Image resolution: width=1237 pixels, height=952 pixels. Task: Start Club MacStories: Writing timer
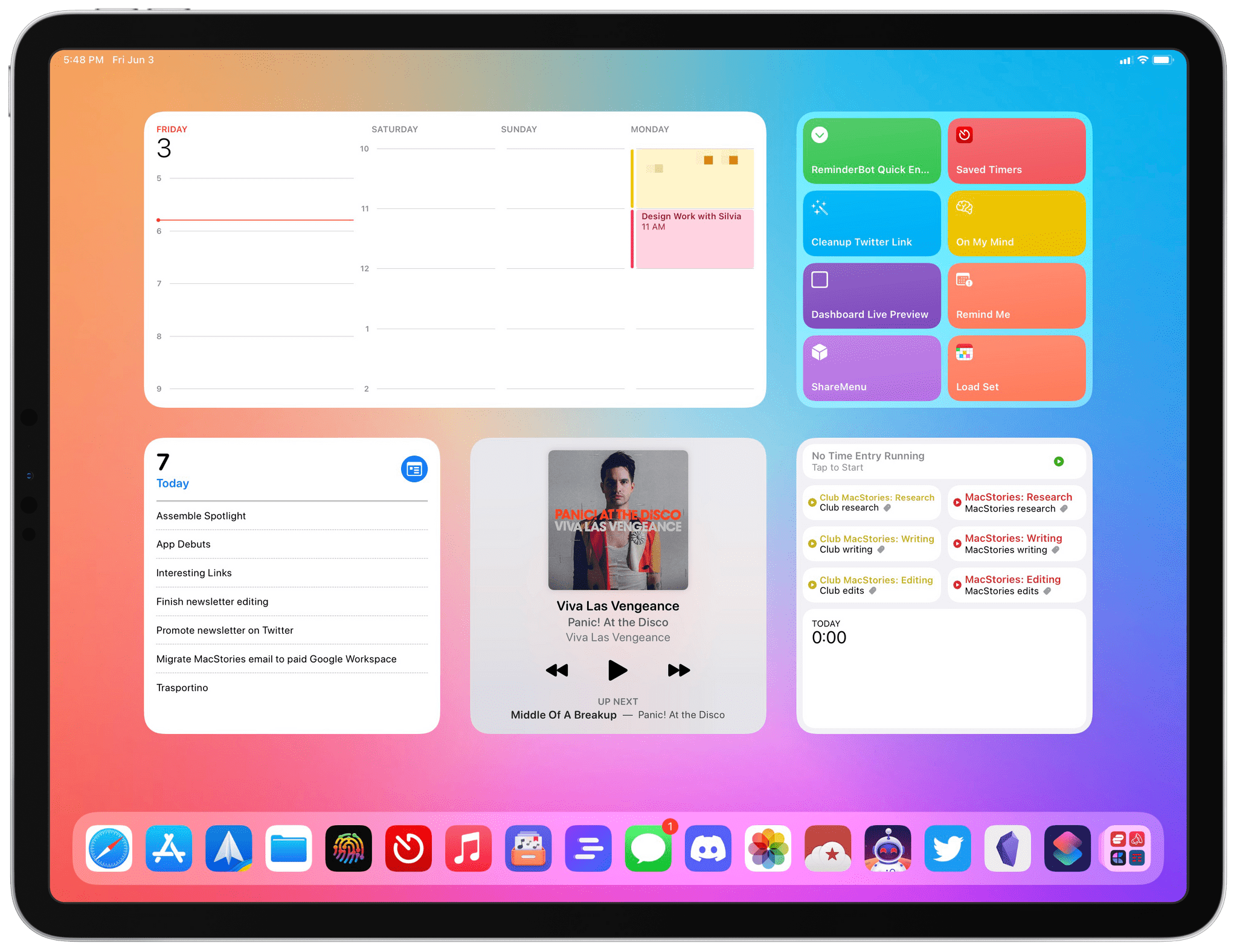tap(872, 544)
